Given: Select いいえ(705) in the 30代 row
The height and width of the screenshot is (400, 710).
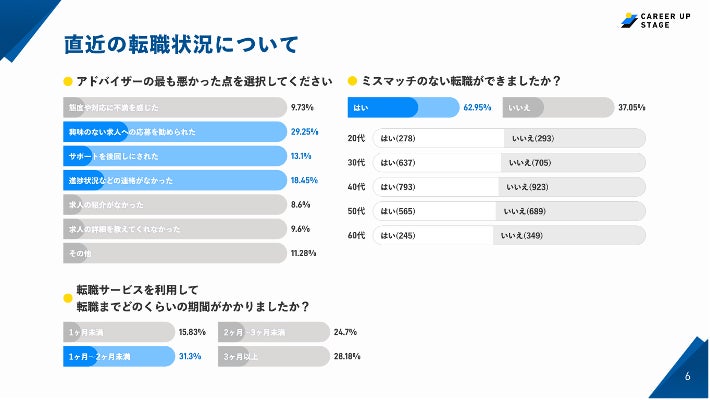Looking at the screenshot, I should coord(574,162).
